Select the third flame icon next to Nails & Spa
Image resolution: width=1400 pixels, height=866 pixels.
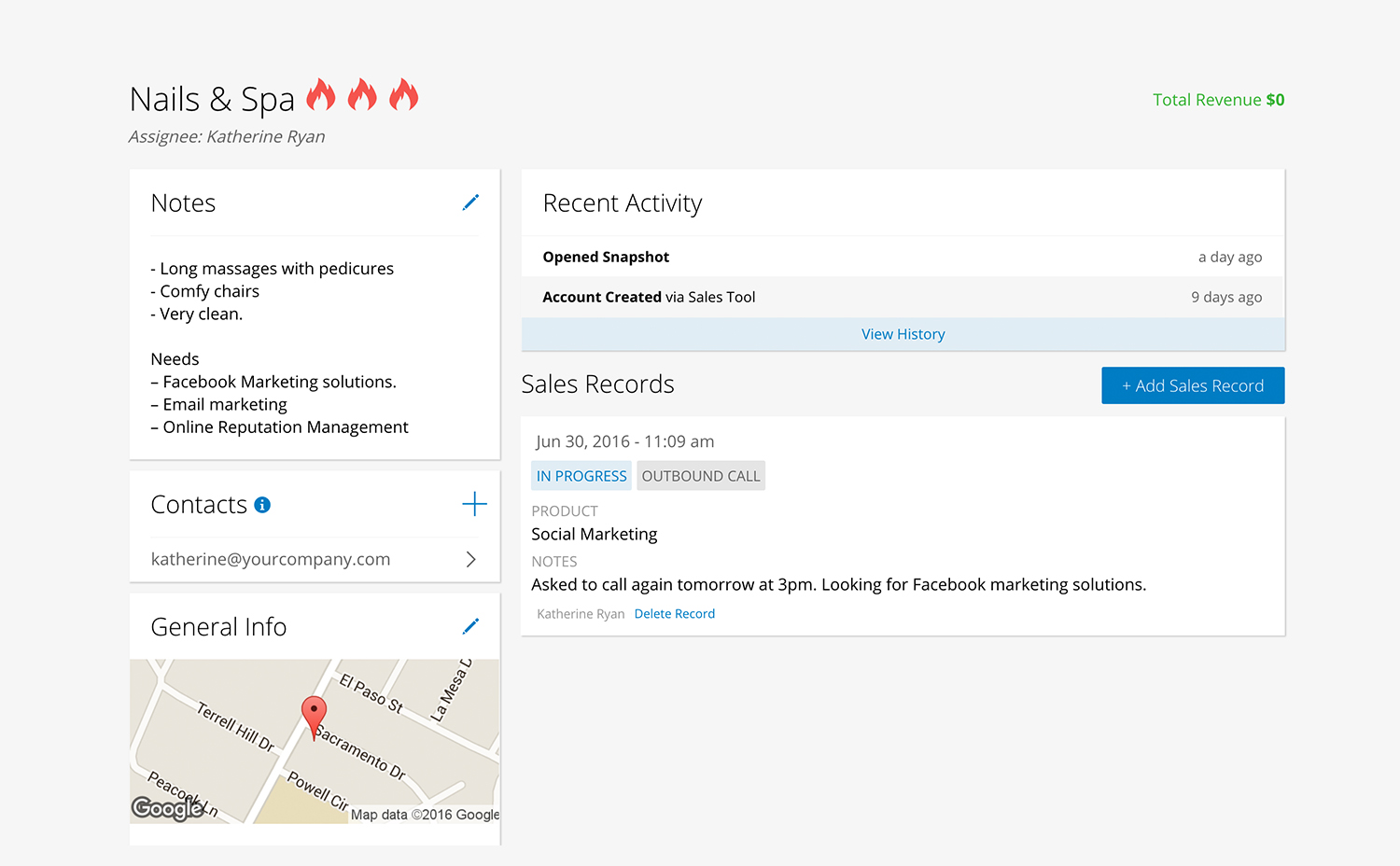404,94
